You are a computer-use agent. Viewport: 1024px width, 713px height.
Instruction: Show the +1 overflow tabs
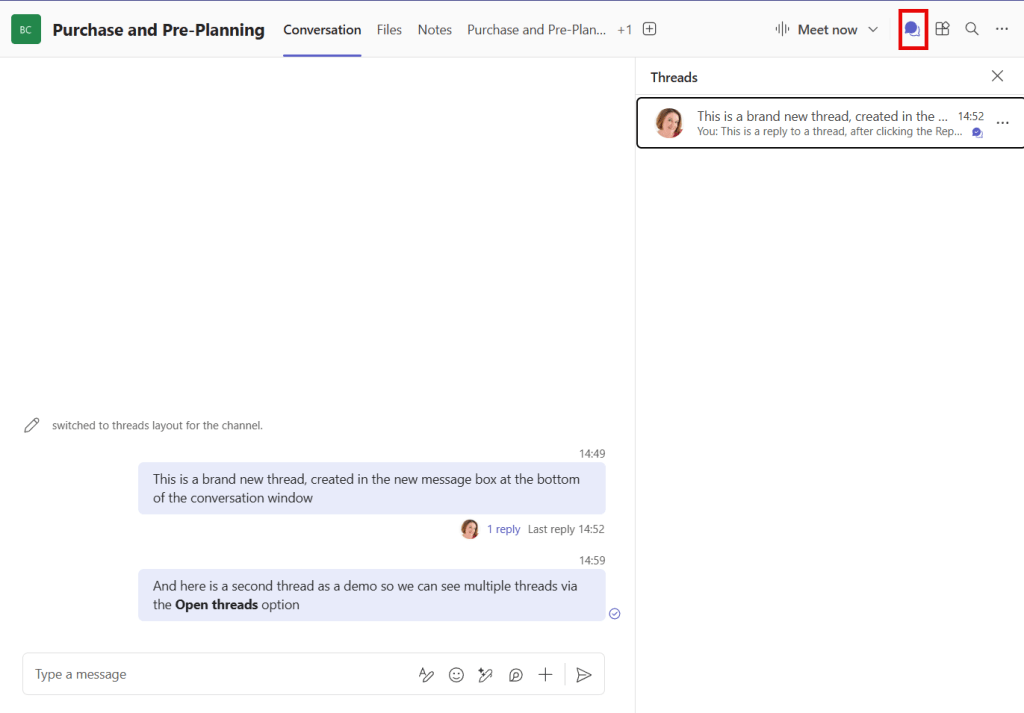tap(624, 30)
